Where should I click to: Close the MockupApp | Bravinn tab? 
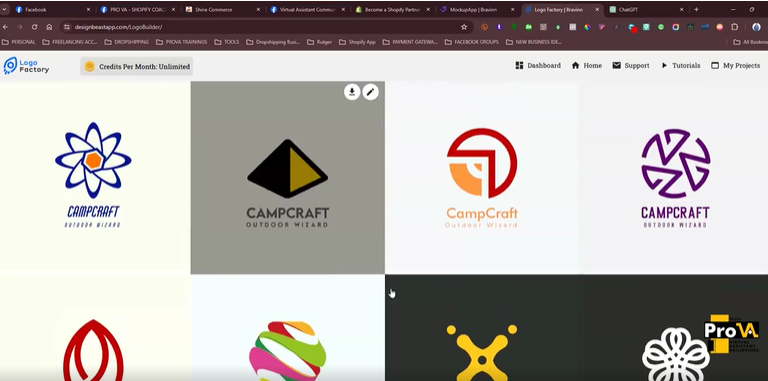512,9
